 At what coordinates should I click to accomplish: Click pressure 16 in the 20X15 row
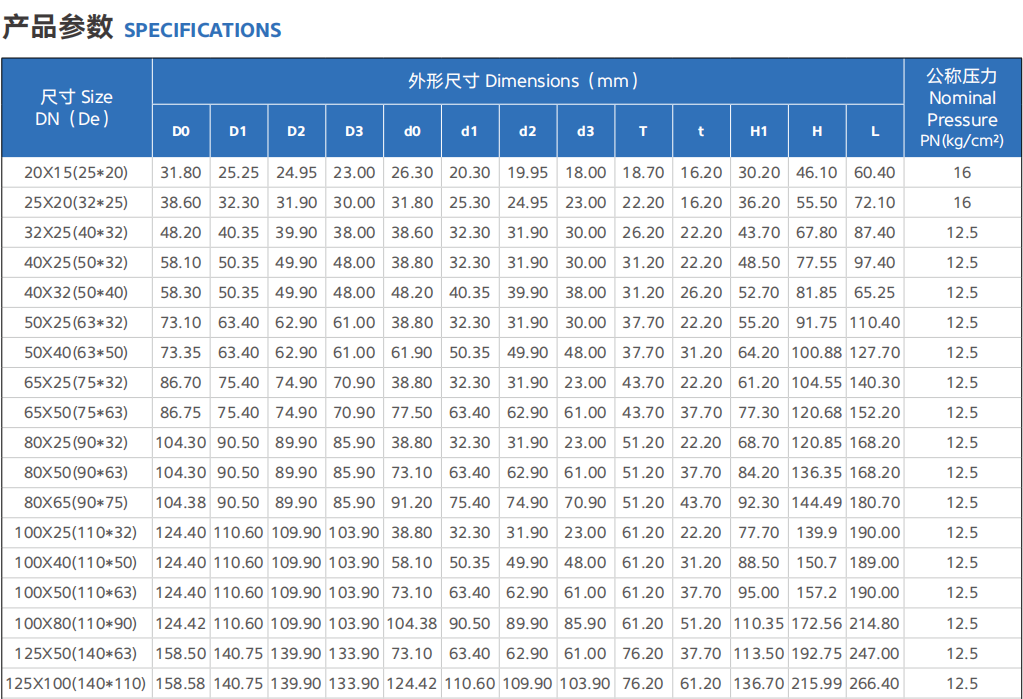962,173
